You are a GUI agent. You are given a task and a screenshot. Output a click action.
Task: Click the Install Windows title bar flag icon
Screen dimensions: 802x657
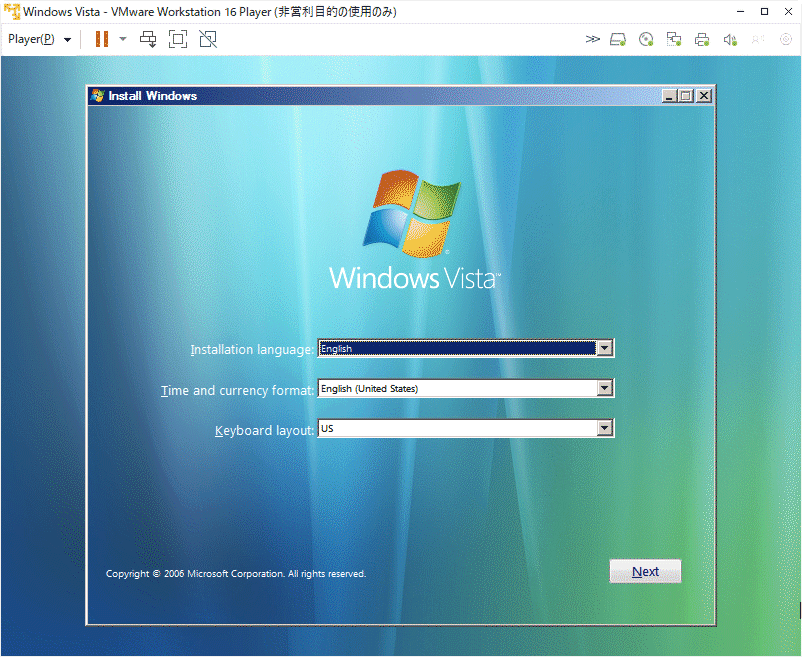(x=97, y=96)
